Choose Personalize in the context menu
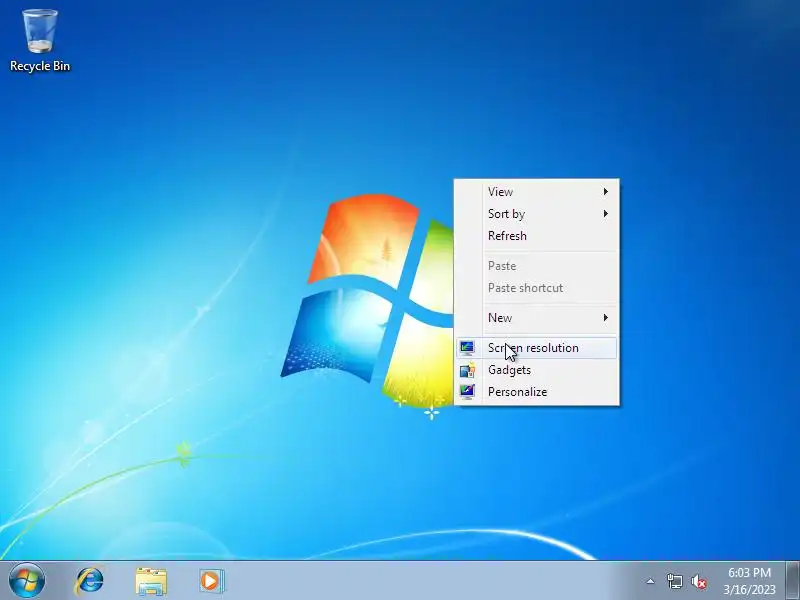The image size is (800, 600). [x=536, y=392]
